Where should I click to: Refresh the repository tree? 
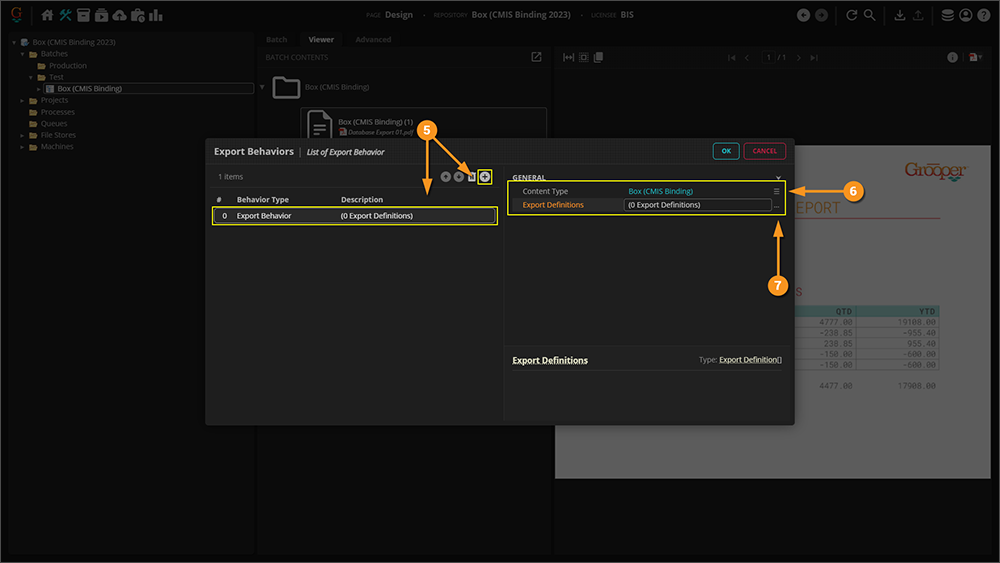point(851,15)
